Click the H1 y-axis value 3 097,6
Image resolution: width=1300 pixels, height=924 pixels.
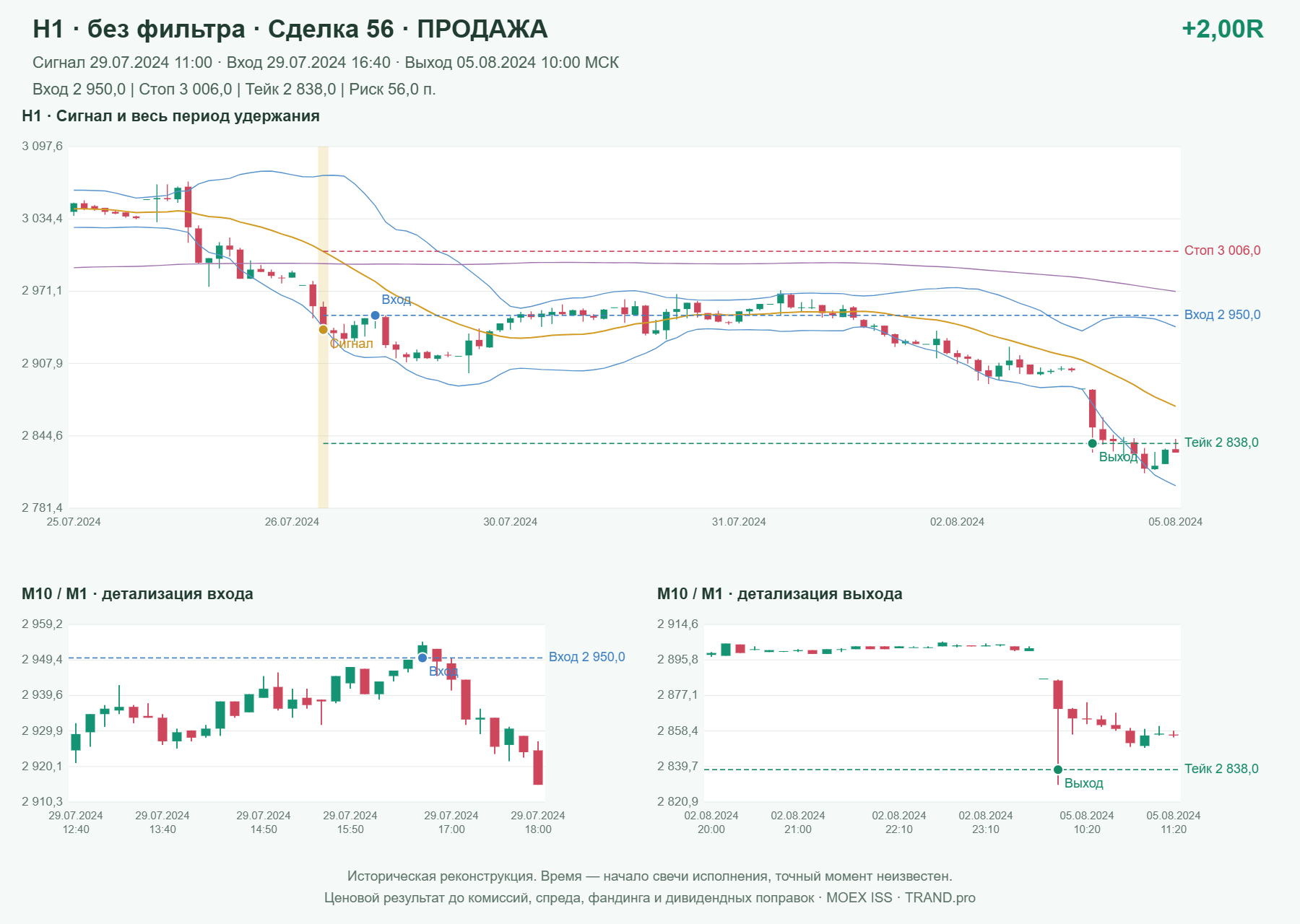pyautogui.click(x=43, y=147)
